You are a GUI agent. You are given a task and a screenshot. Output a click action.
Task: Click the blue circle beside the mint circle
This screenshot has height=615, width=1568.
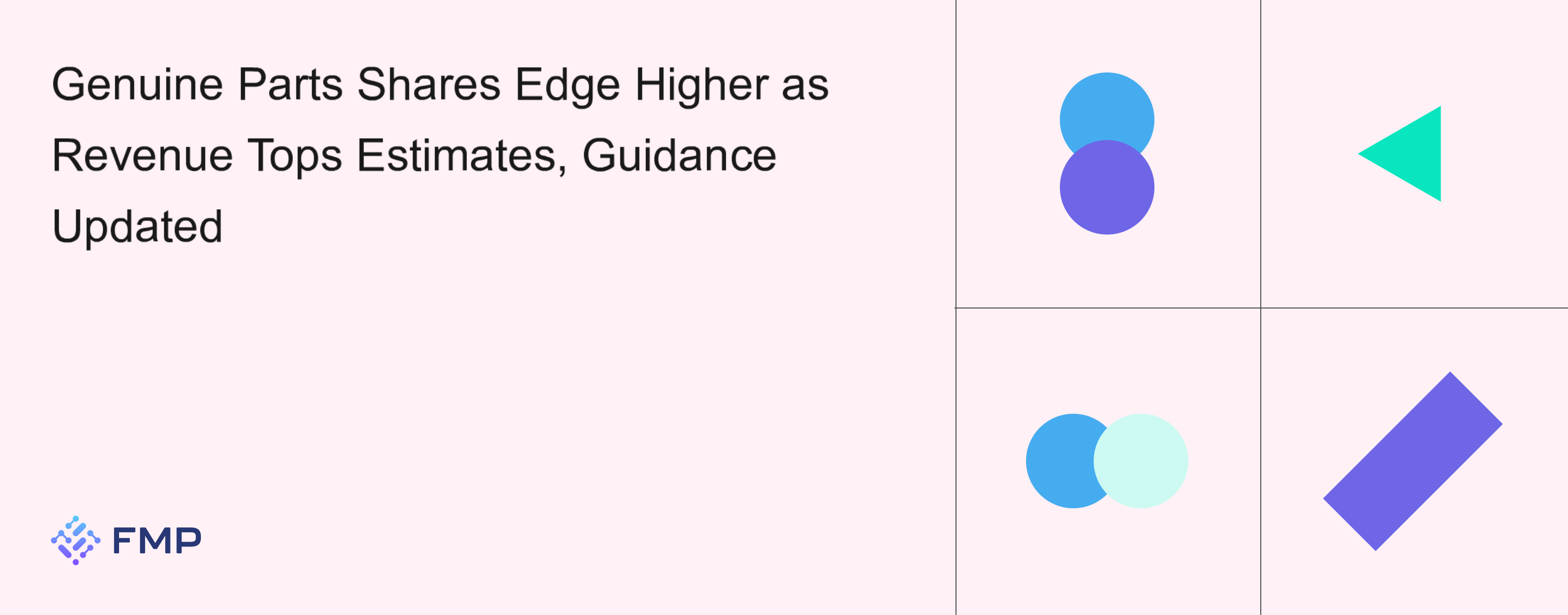(1059, 461)
